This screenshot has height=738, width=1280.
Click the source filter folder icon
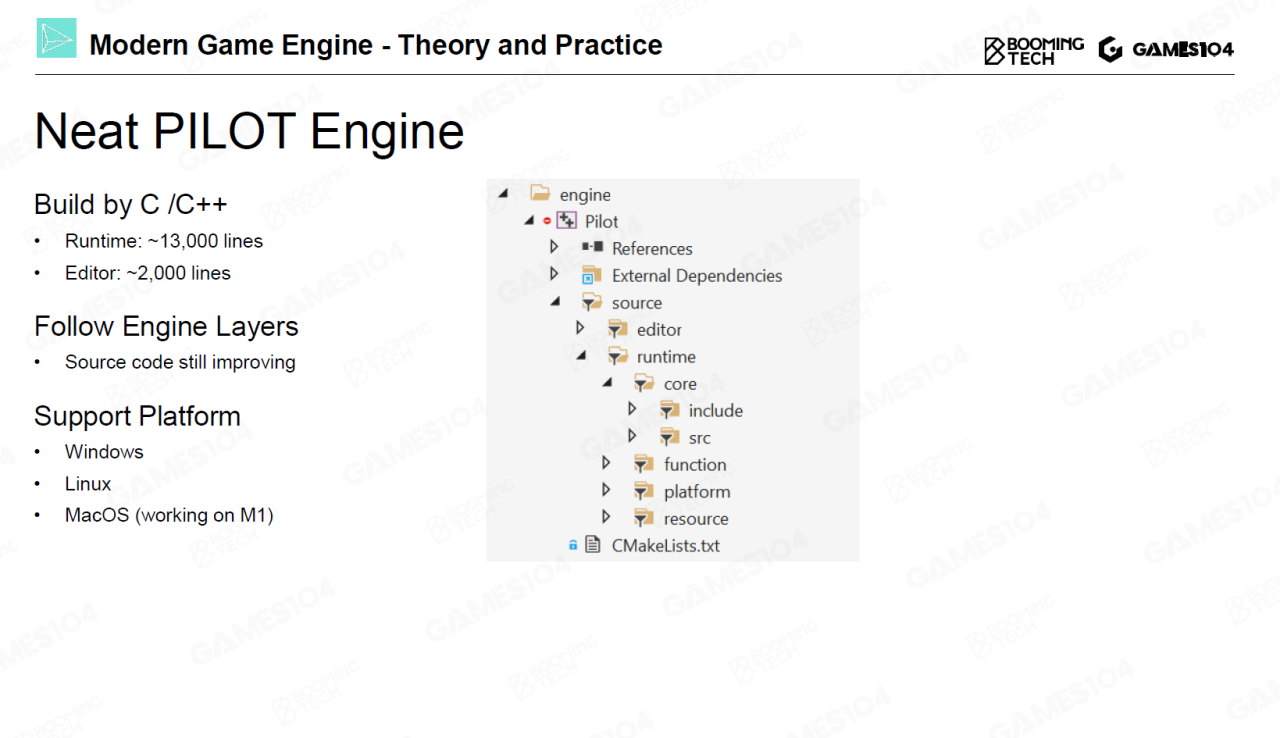point(592,302)
